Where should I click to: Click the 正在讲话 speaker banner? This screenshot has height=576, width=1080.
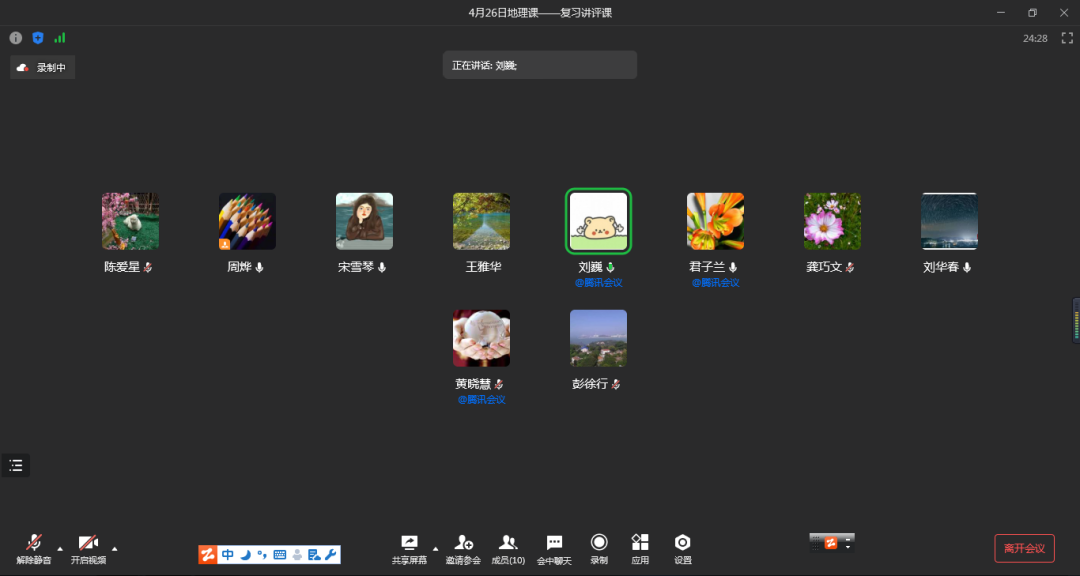(540, 65)
